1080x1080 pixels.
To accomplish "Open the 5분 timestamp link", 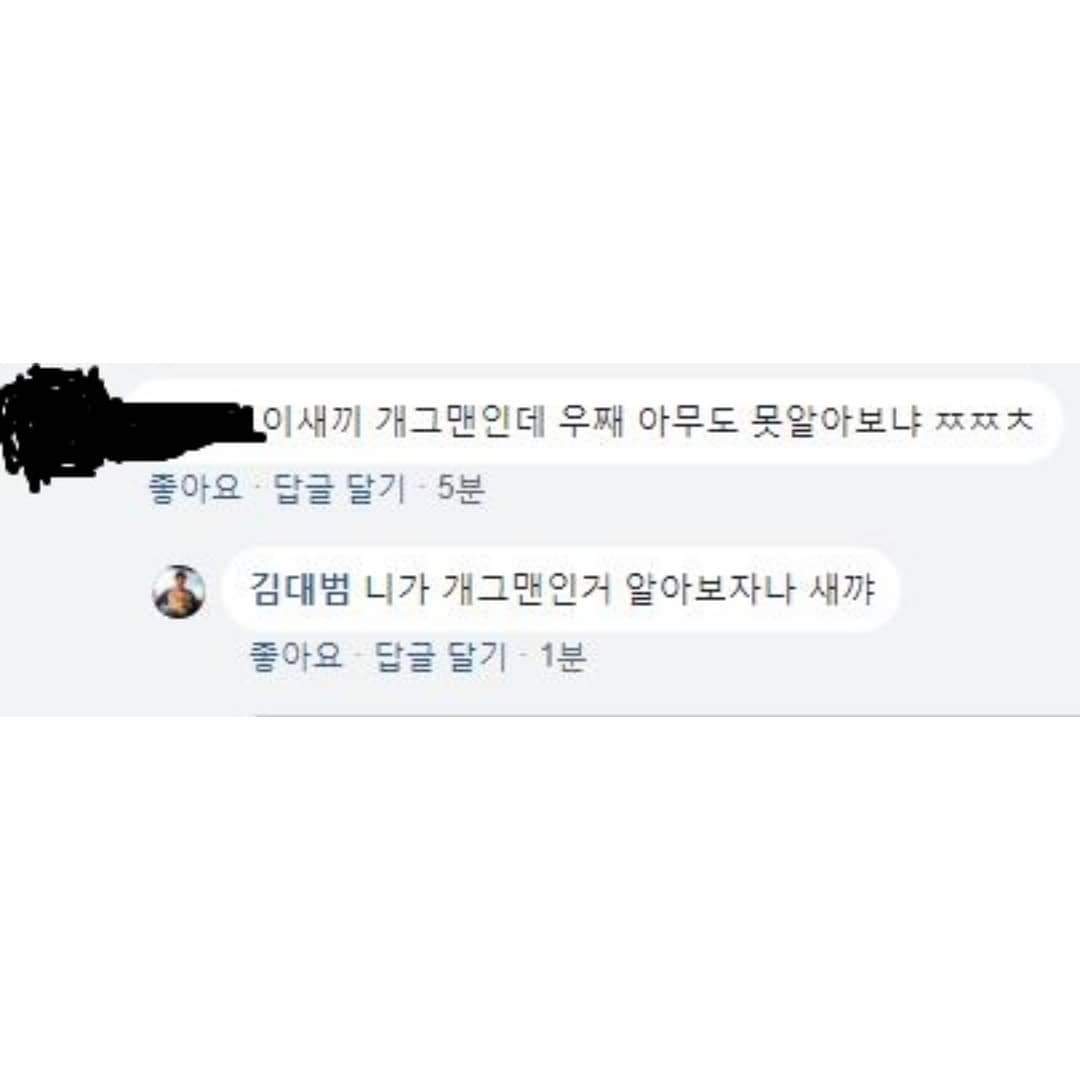I will point(461,488).
